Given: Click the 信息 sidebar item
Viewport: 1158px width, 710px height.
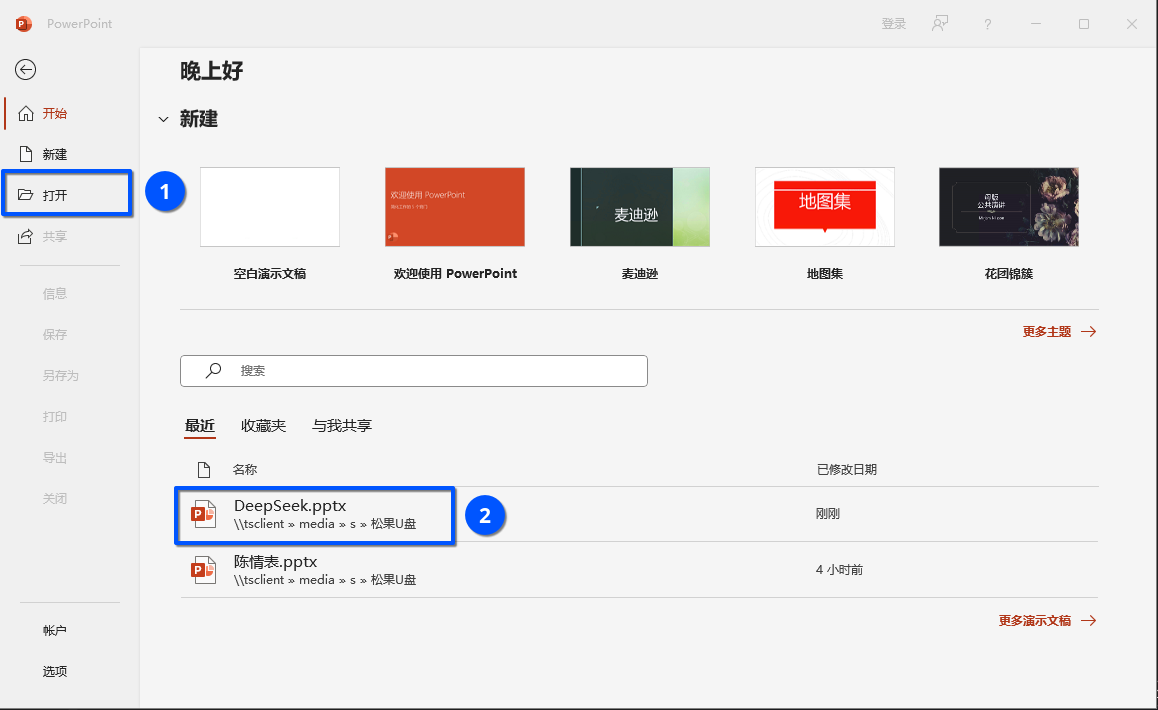Looking at the screenshot, I should point(55,294).
